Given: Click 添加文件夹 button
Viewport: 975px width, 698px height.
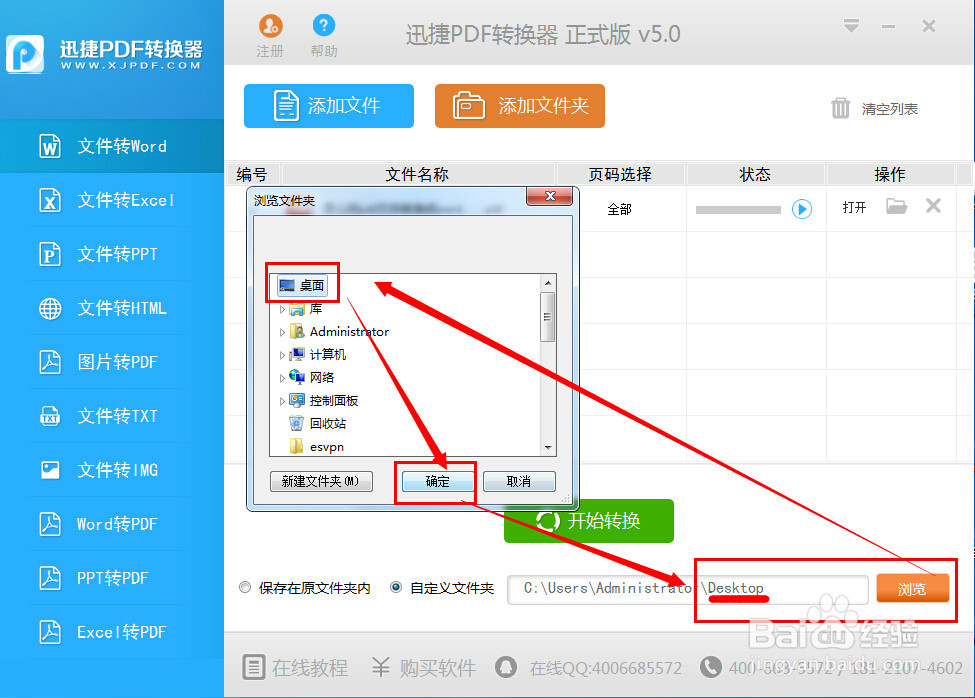Looking at the screenshot, I should 519,106.
